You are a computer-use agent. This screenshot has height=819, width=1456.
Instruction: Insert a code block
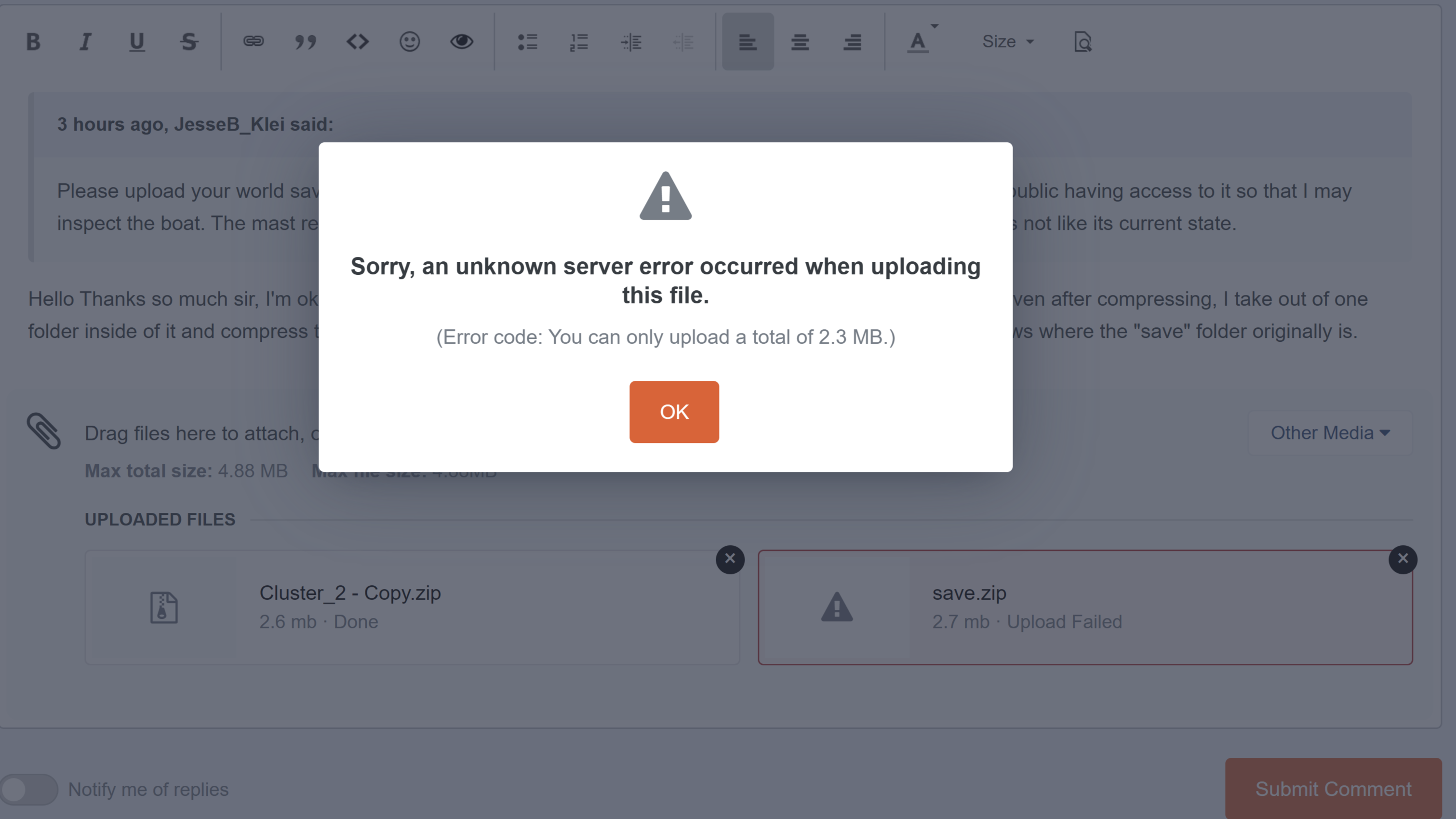tap(358, 42)
